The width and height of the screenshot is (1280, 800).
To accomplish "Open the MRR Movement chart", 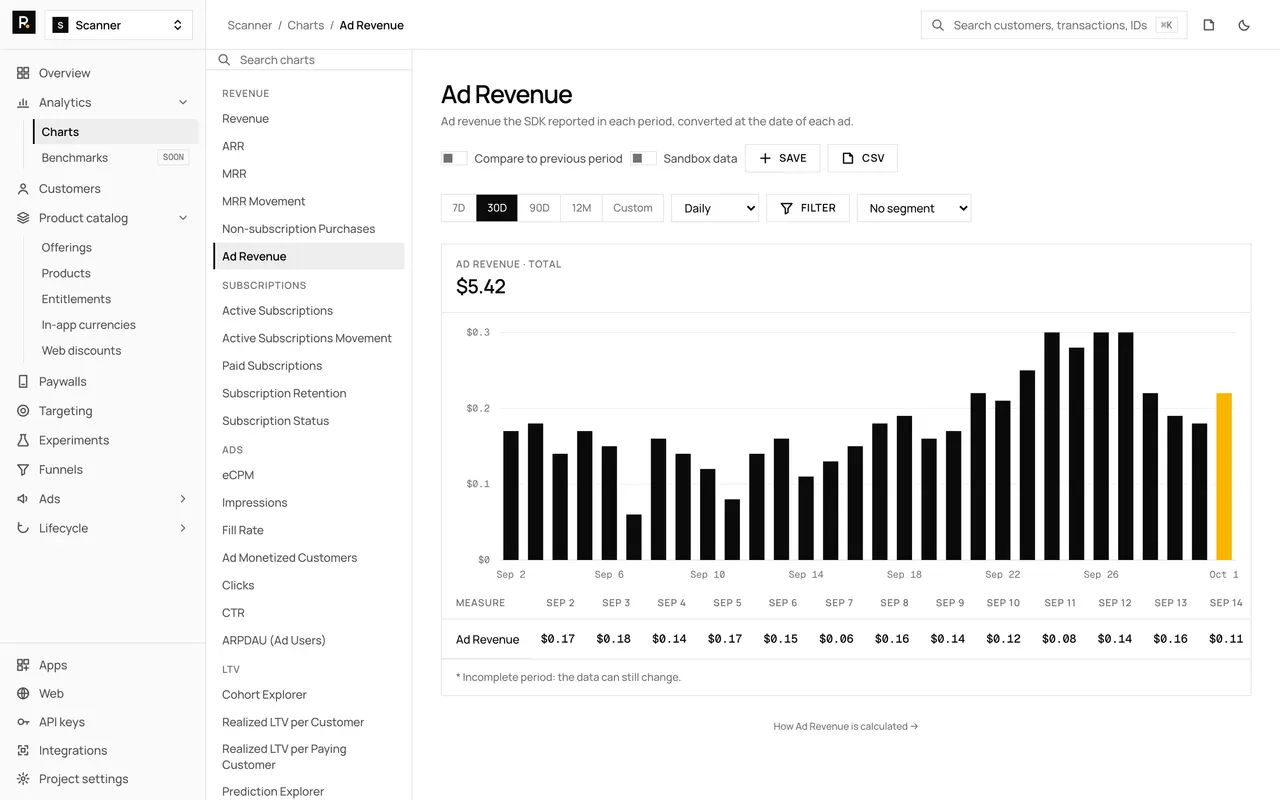I will coord(309,201).
